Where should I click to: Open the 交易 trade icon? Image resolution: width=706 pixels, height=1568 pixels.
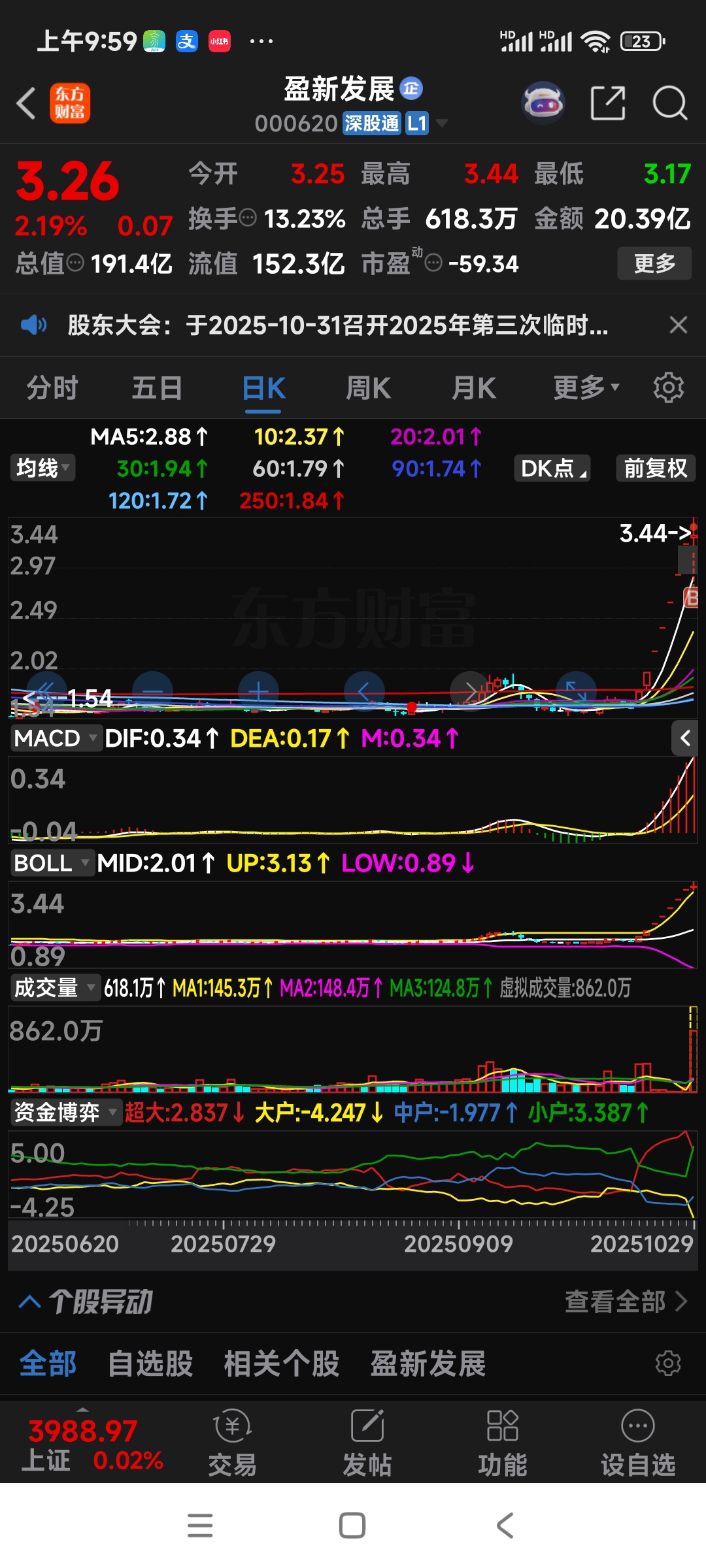tap(232, 1443)
